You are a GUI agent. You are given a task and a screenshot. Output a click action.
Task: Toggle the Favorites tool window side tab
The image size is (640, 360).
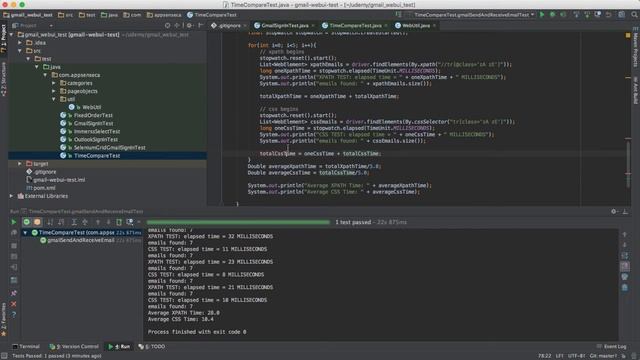pyautogui.click(x=4, y=319)
